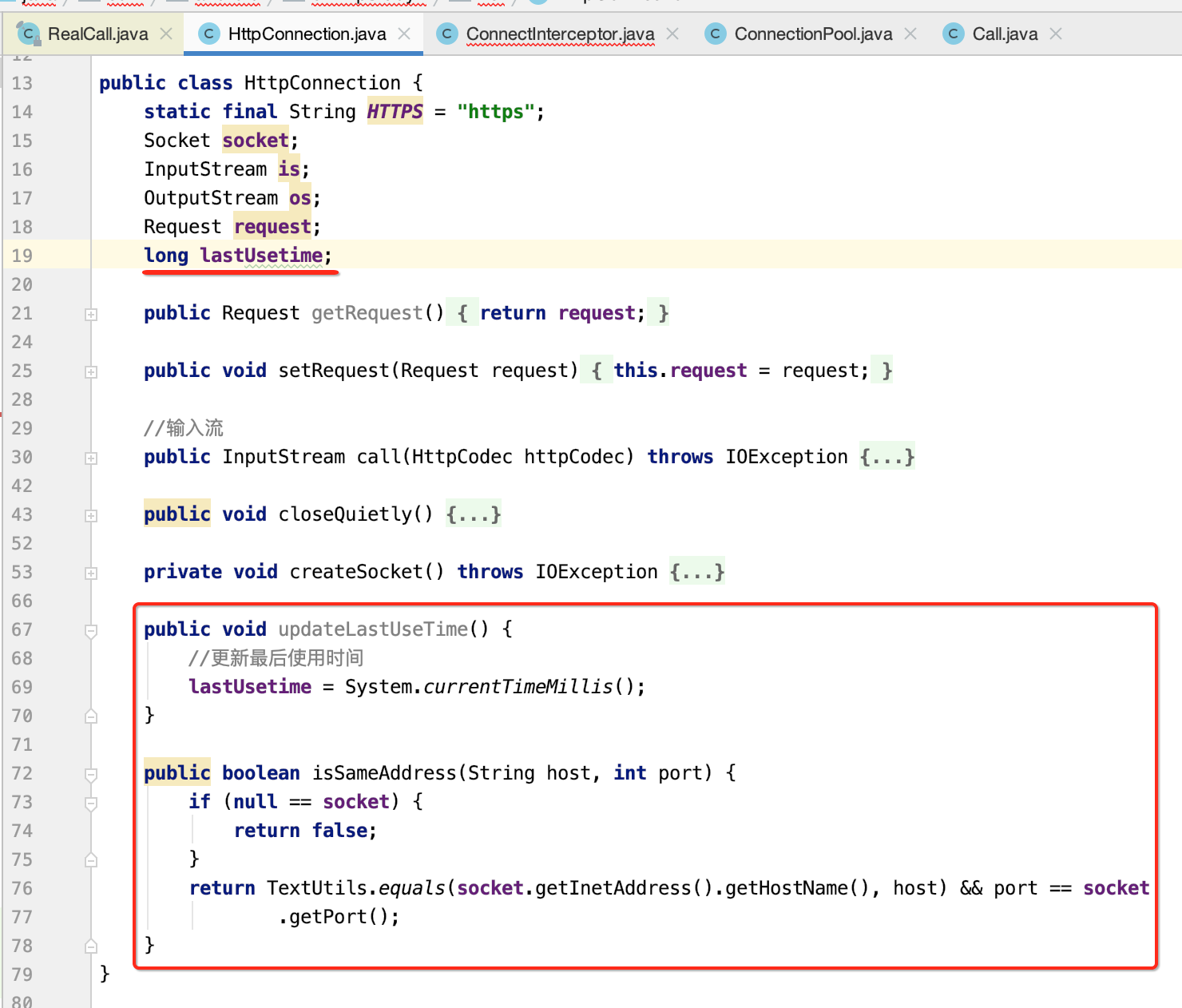Image resolution: width=1182 pixels, height=1008 pixels.
Task: Click the //输入流 comment
Action: (184, 428)
